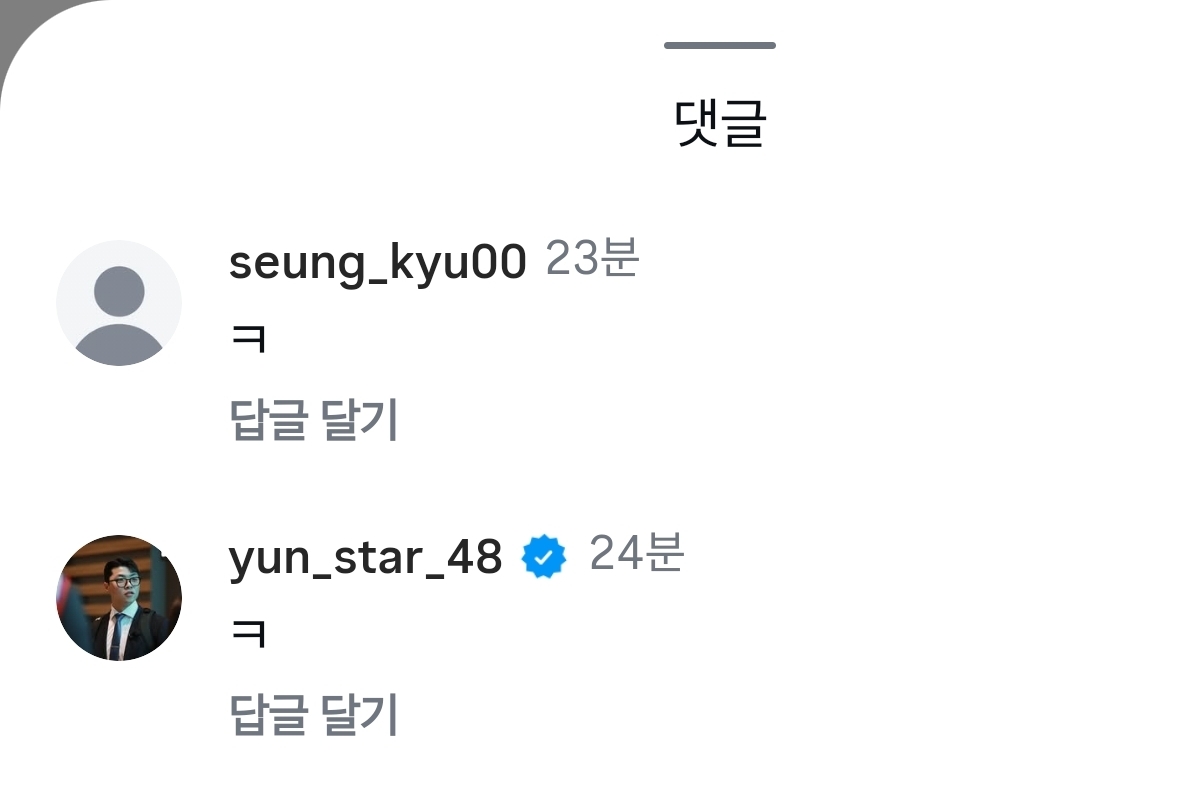Viewport: 1201px width, 806px height.
Task: Tap blank header area right of 댓글
Action: tap(980, 125)
